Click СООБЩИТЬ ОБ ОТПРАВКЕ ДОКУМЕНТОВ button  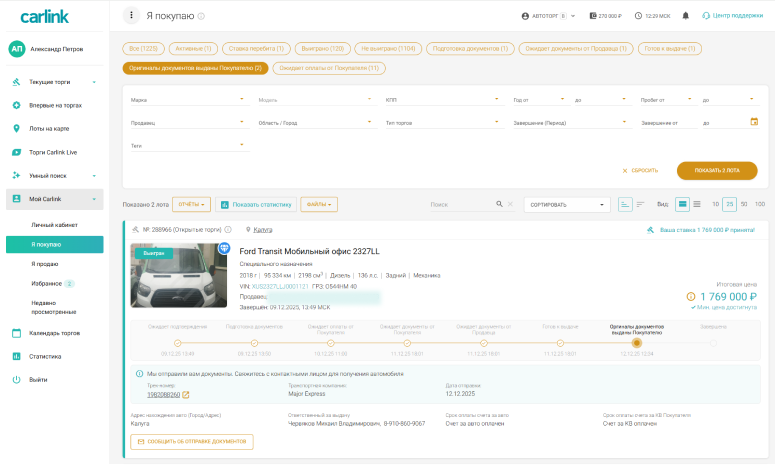point(191,441)
